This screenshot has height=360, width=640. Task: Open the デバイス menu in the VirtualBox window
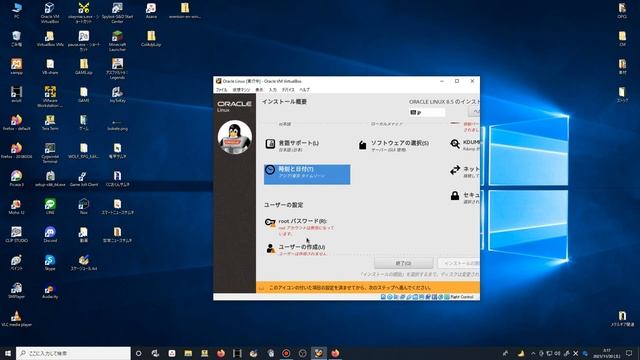(288, 90)
